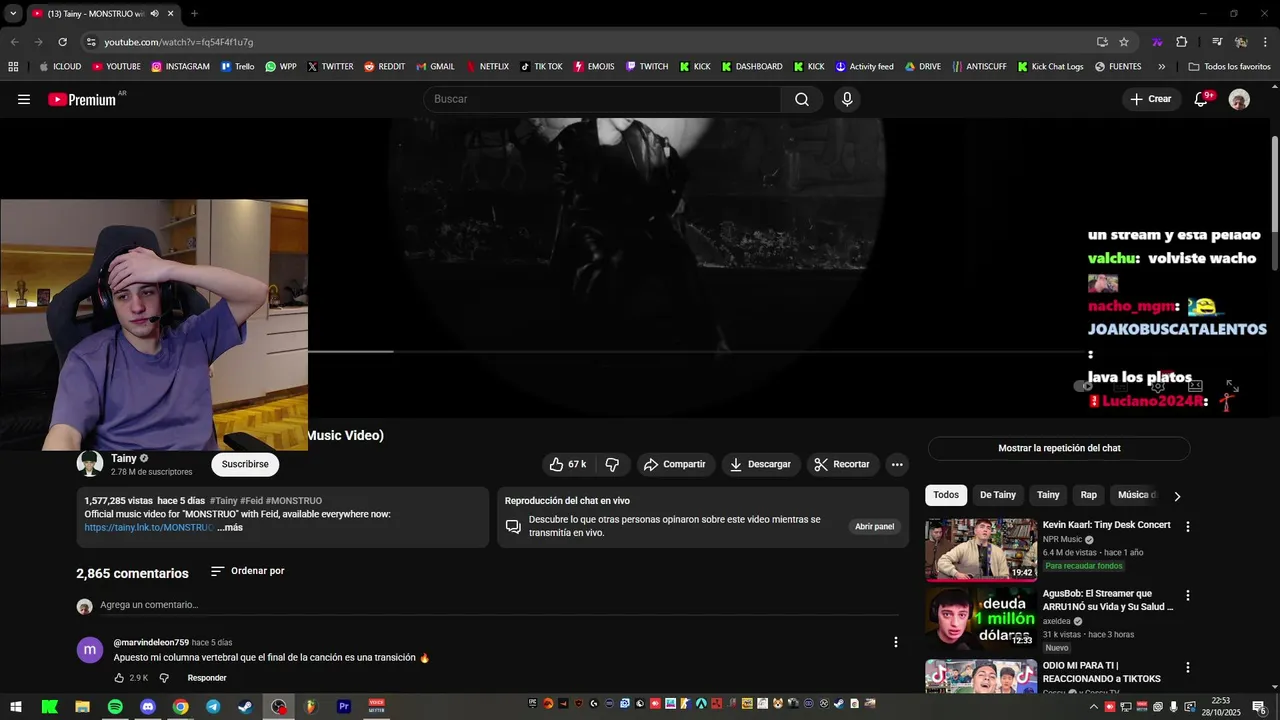This screenshot has height=720, width=1280.
Task: Open the tainy.lnk.to description link
Action: (x=148, y=527)
